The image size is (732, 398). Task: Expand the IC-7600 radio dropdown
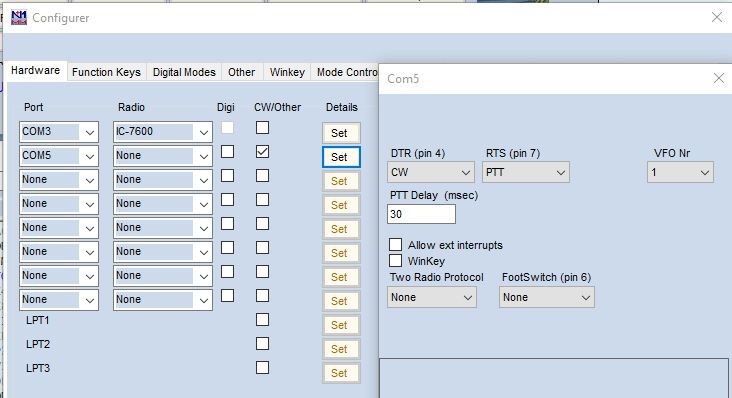pyautogui.click(x=162, y=132)
